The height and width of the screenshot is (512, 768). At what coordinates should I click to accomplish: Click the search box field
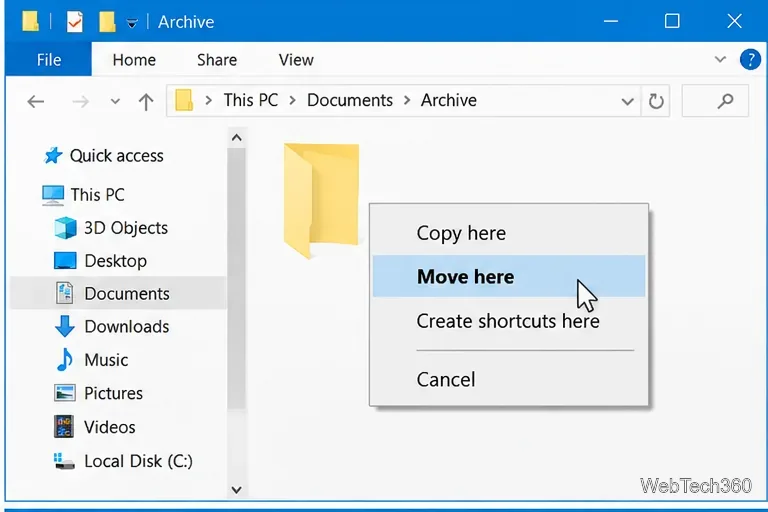tap(715, 101)
